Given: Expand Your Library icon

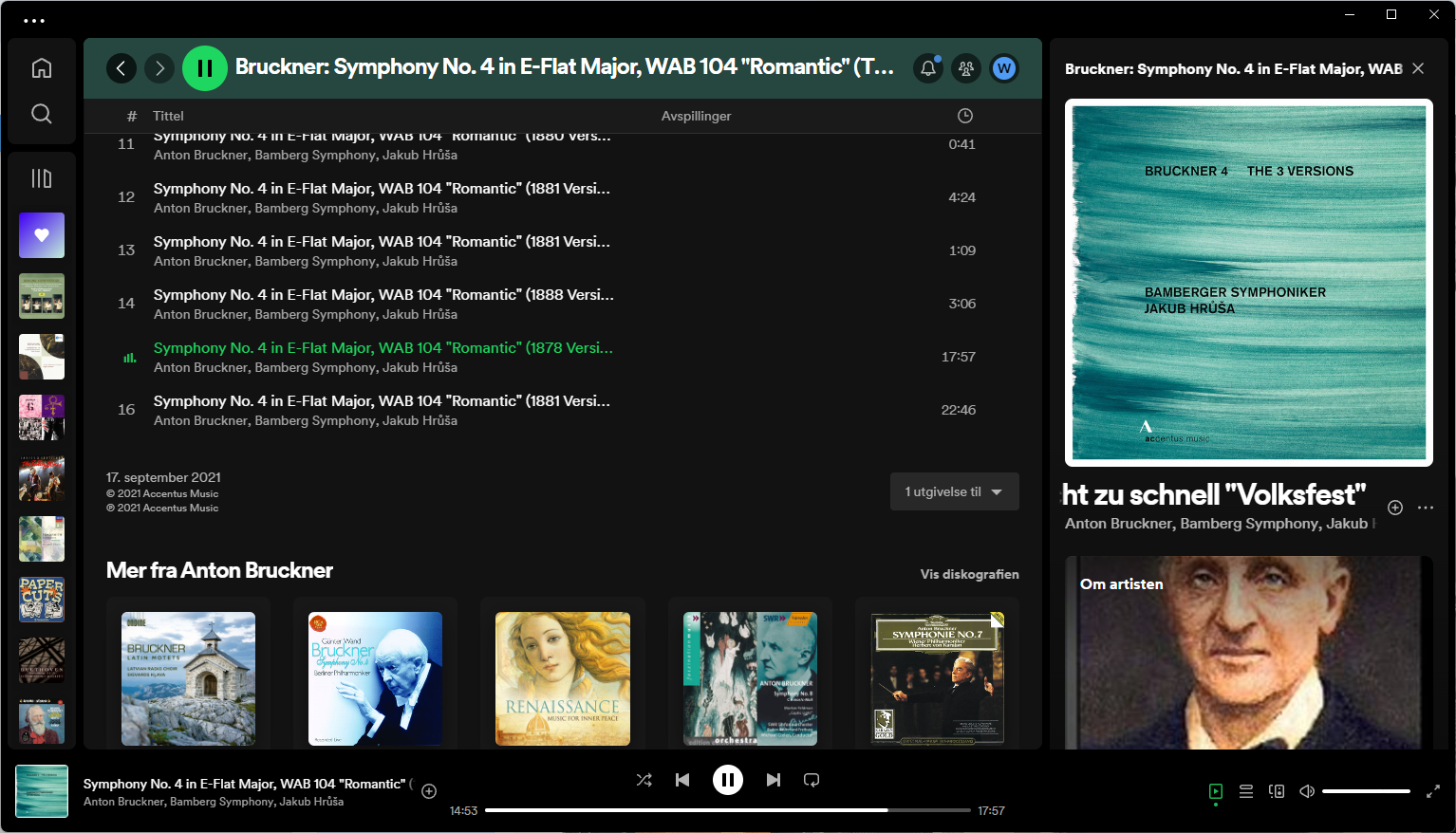Looking at the screenshot, I should (x=42, y=178).
